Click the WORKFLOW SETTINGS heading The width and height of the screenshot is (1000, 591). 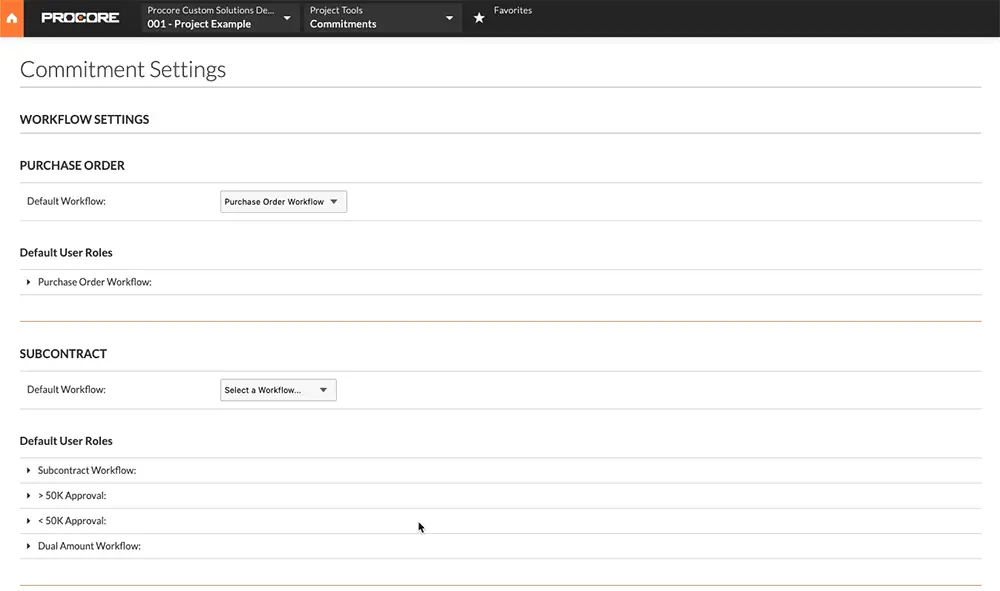84,119
